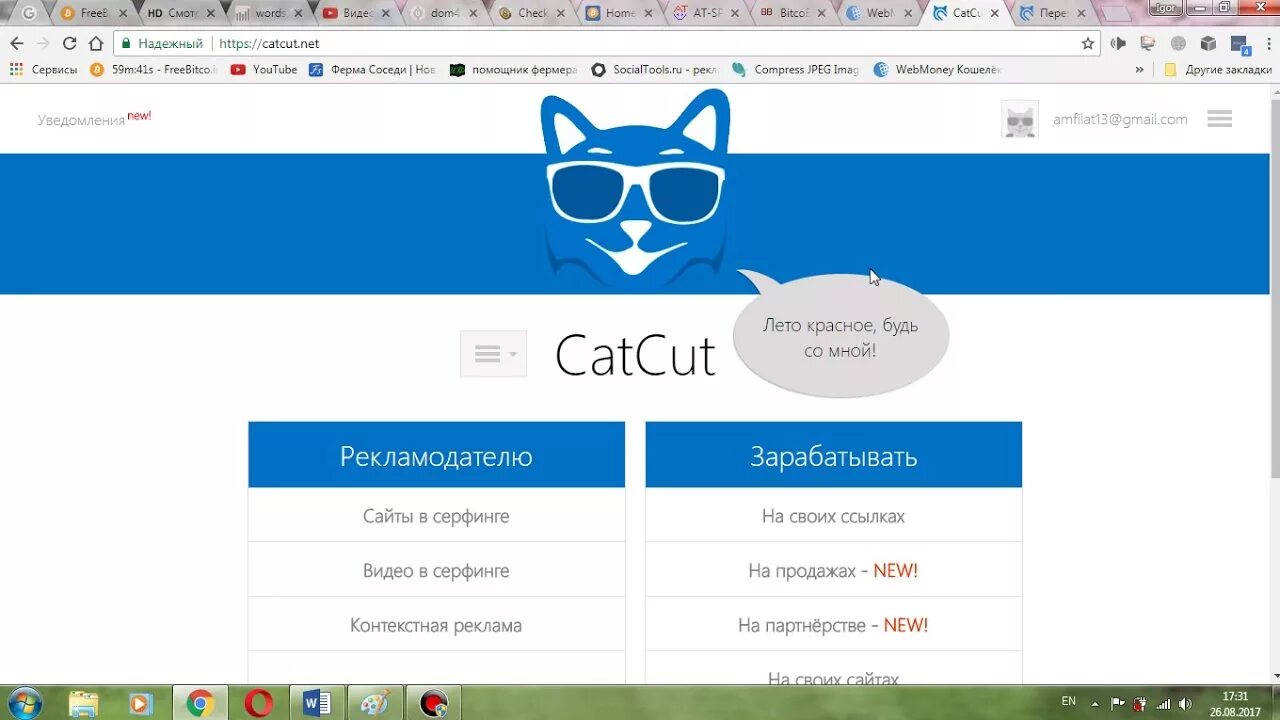1280x720 pixels.
Task: Click the CatCut blue cat logo
Action: pyautogui.click(x=635, y=188)
